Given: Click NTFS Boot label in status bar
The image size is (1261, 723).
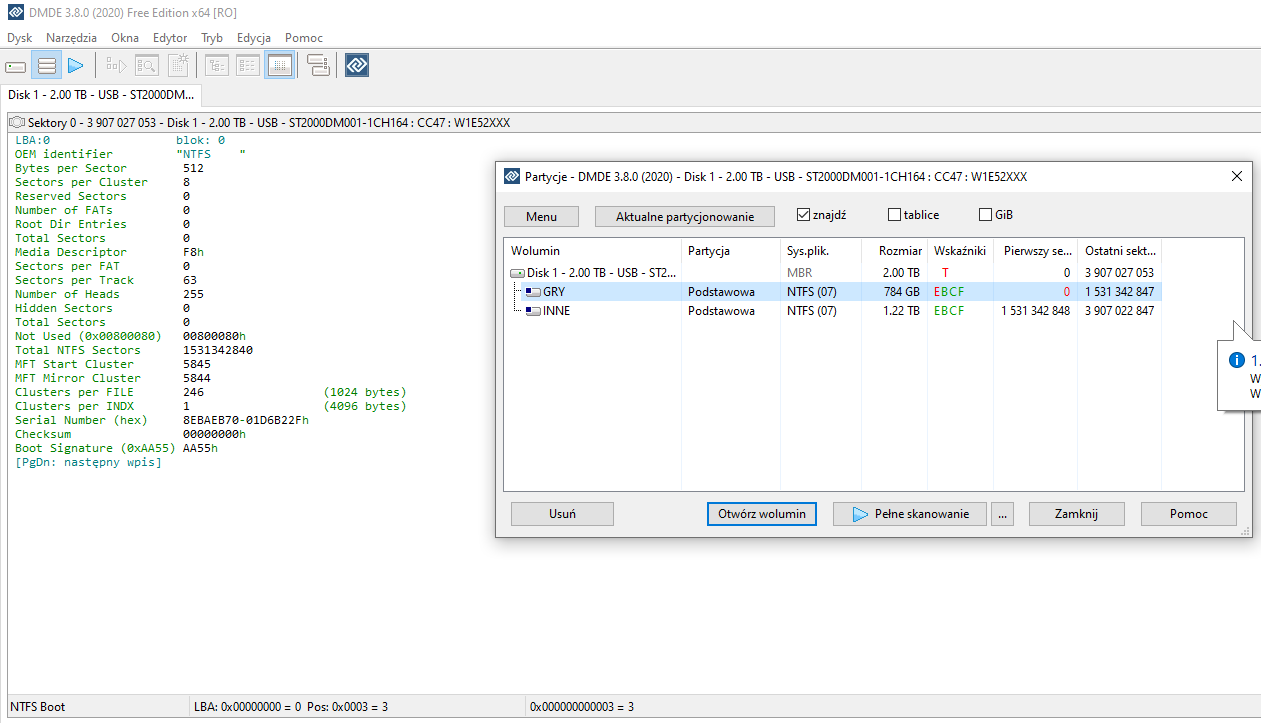Looking at the screenshot, I should click(37, 707).
